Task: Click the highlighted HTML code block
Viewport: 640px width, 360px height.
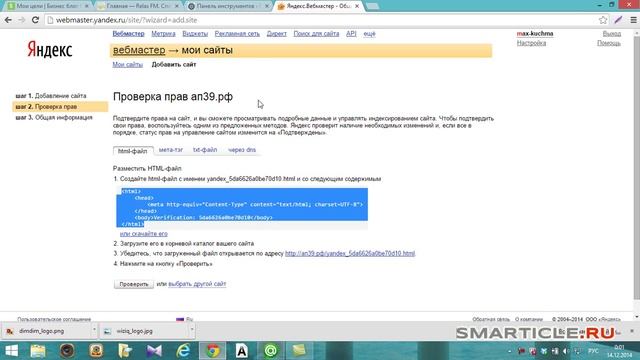Action: pyautogui.click(x=242, y=207)
